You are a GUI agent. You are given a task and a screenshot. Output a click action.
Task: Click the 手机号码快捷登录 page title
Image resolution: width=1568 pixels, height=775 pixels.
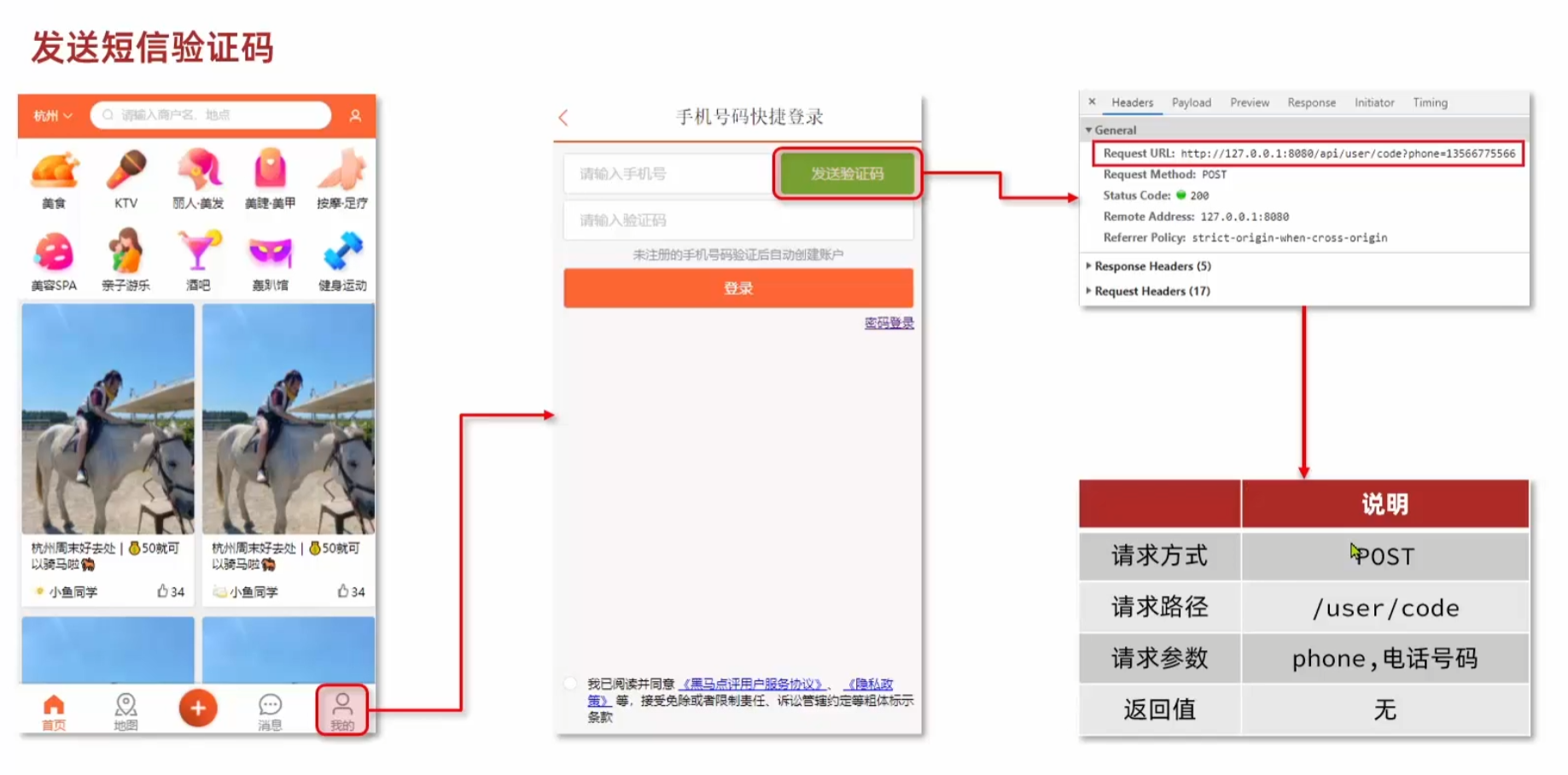749,117
